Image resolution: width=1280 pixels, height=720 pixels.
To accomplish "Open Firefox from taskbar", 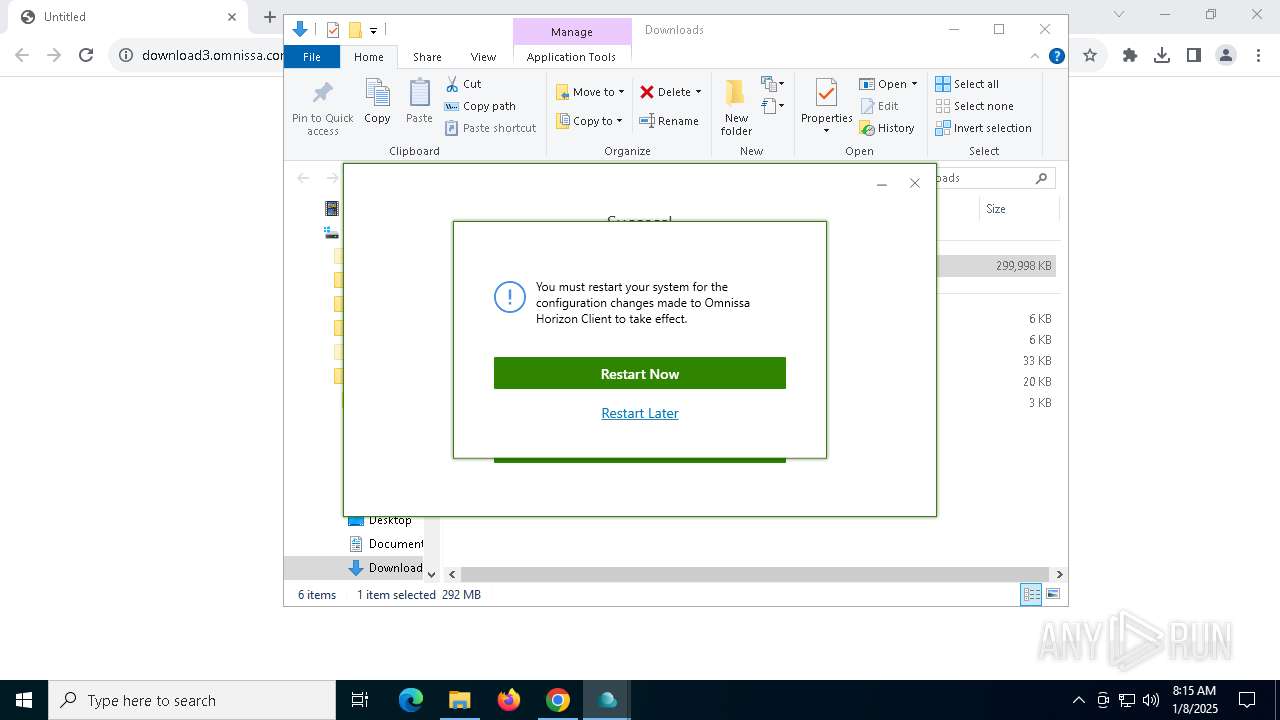I will click(x=509, y=700).
